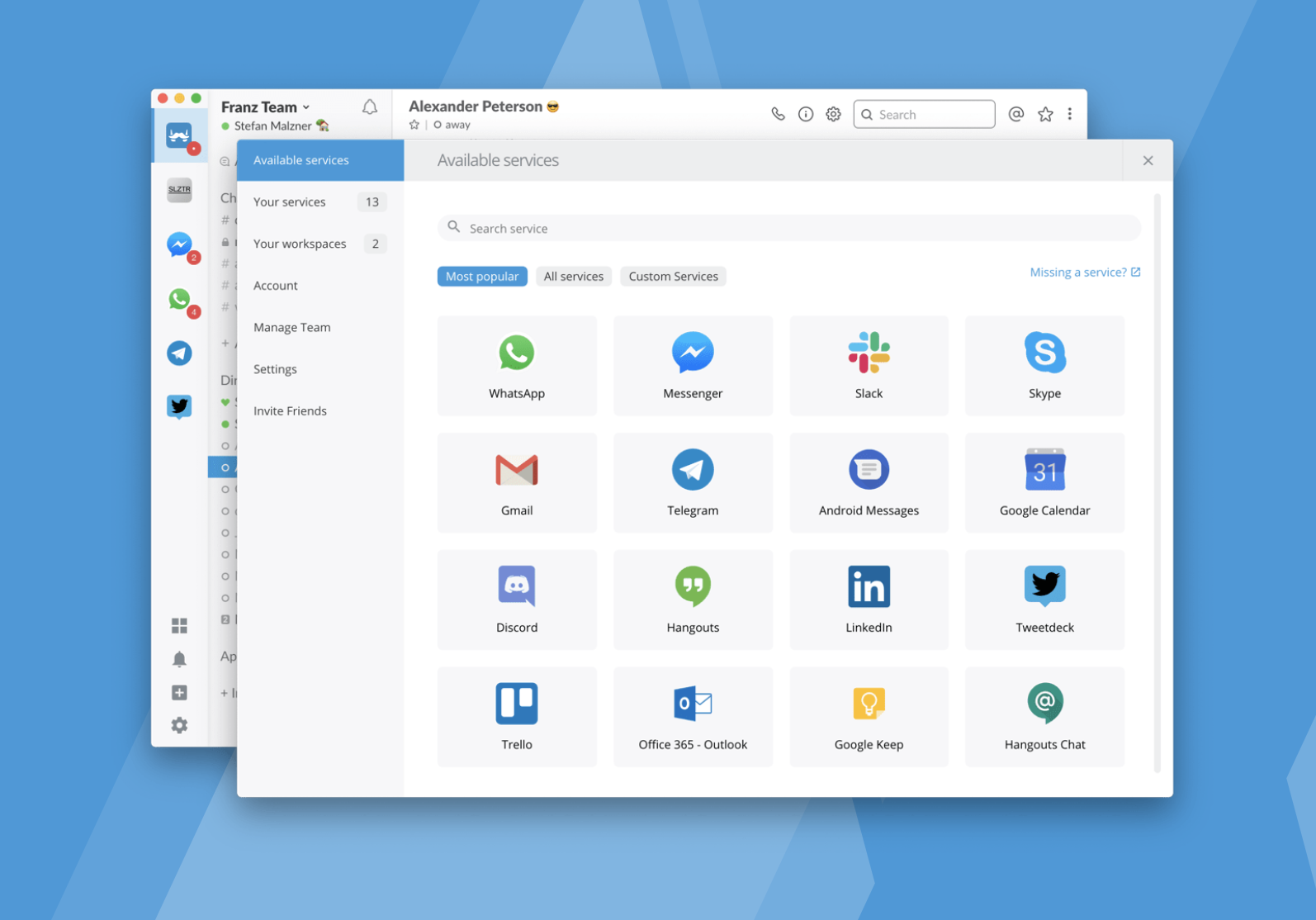
Task: Toggle notifications bell in sidebar bottom
Action: click(179, 659)
